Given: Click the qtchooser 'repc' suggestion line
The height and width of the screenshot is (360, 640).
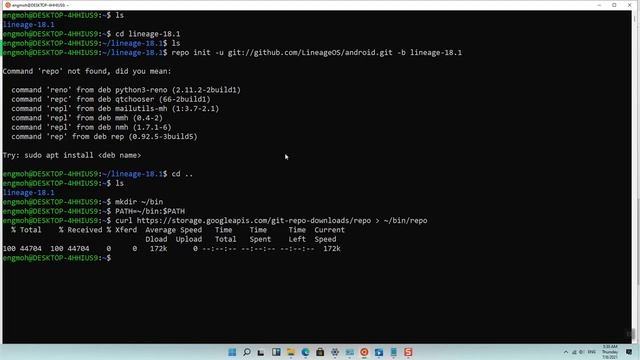Looking at the screenshot, I should 111,99.
